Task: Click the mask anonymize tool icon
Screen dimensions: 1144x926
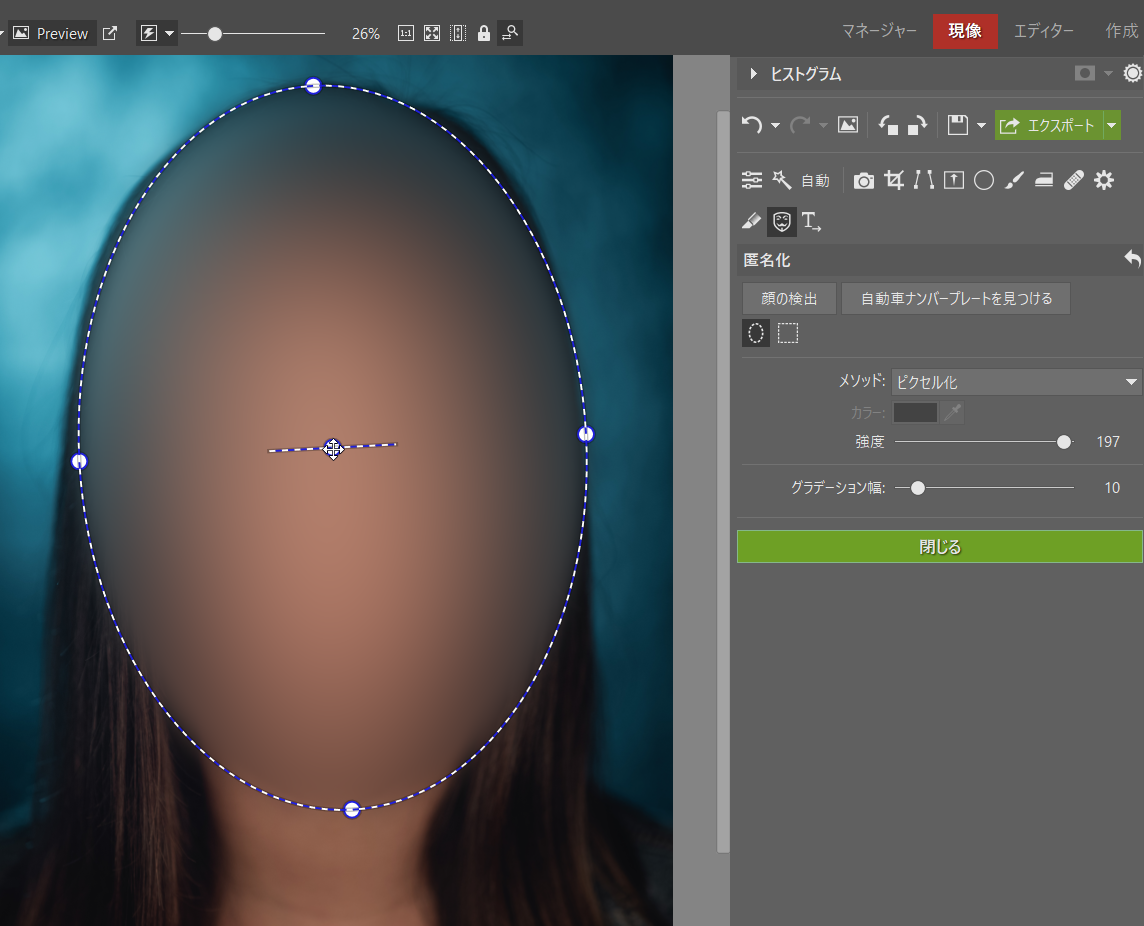Action: (781, 221)
